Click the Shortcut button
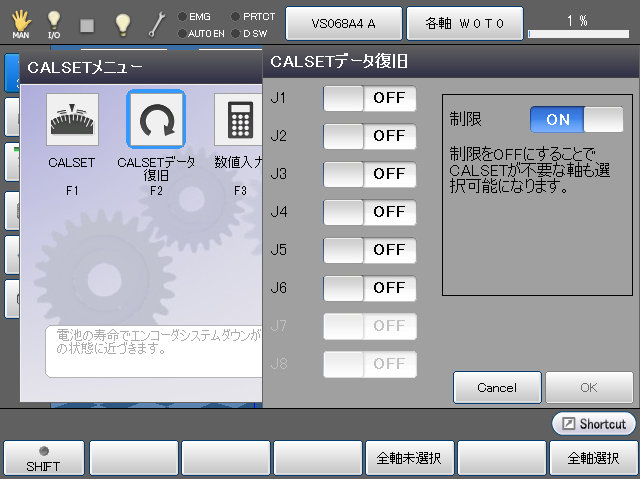 click(x=594, y=424)
